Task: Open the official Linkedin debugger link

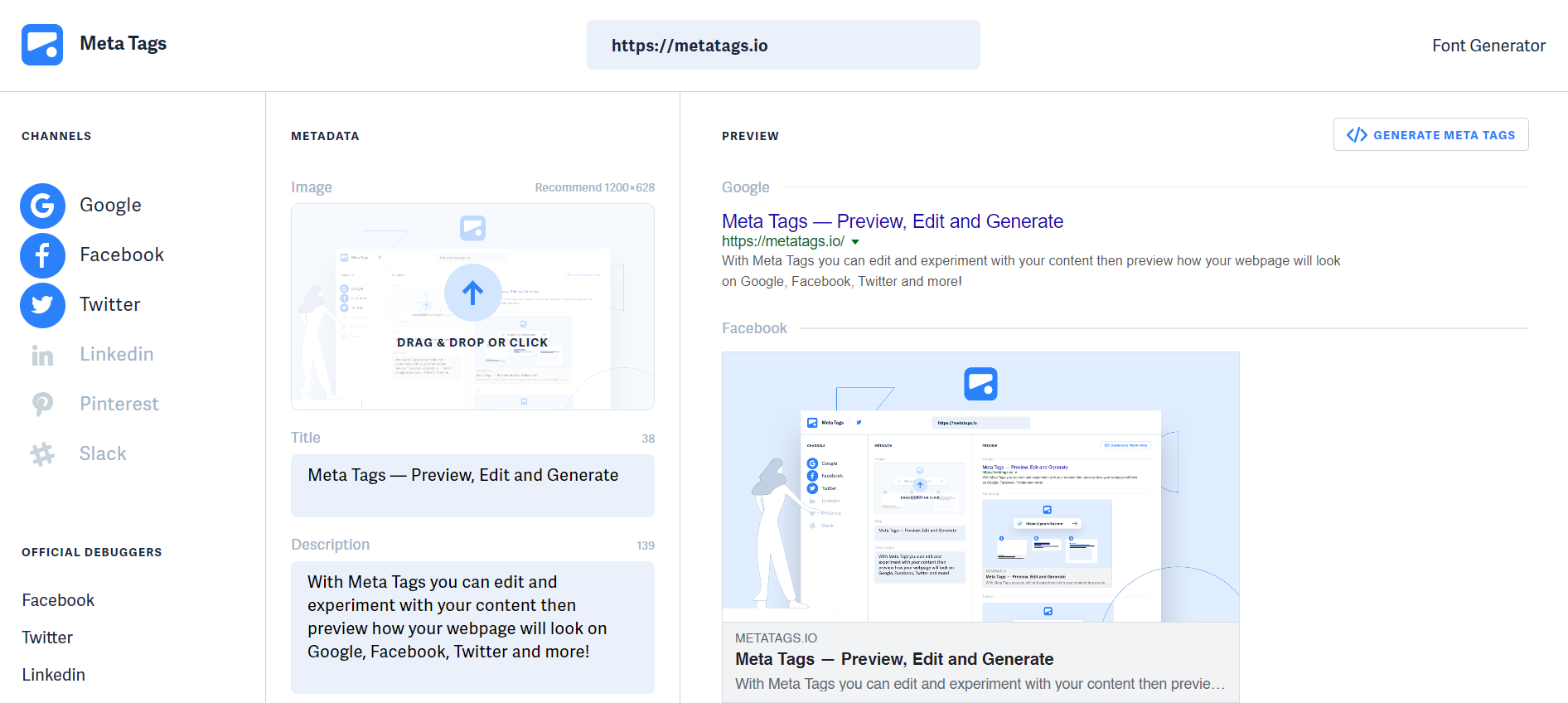Action: click(x=53, y=675)
